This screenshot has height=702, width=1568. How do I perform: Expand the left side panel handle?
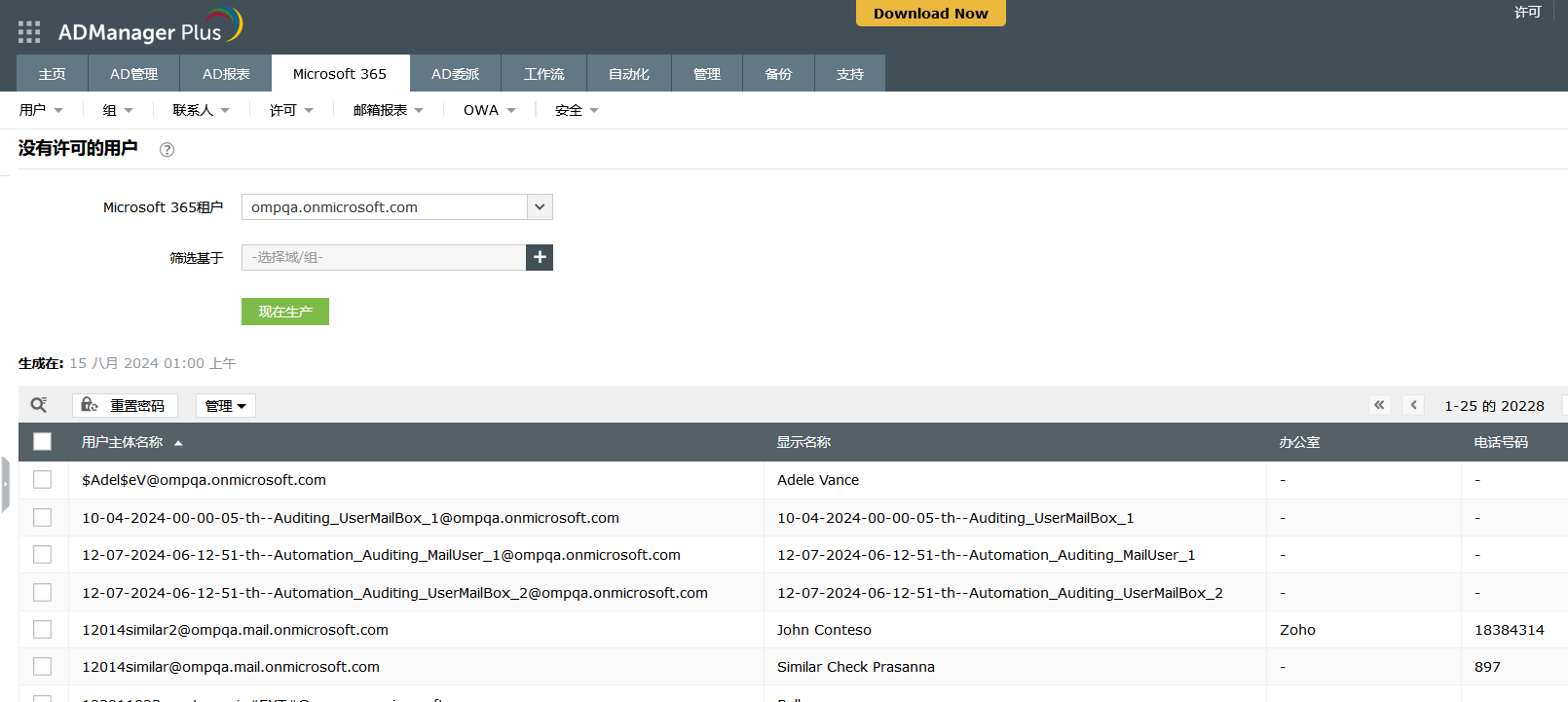point(5,484)
